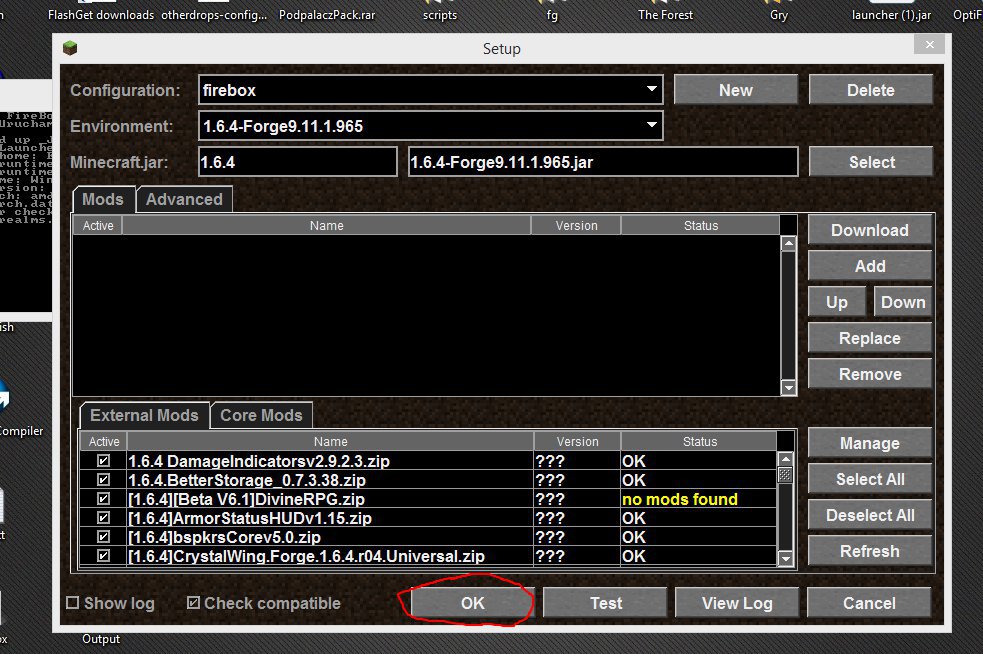
Task: Click the Up button
Action: coord(837,302)
